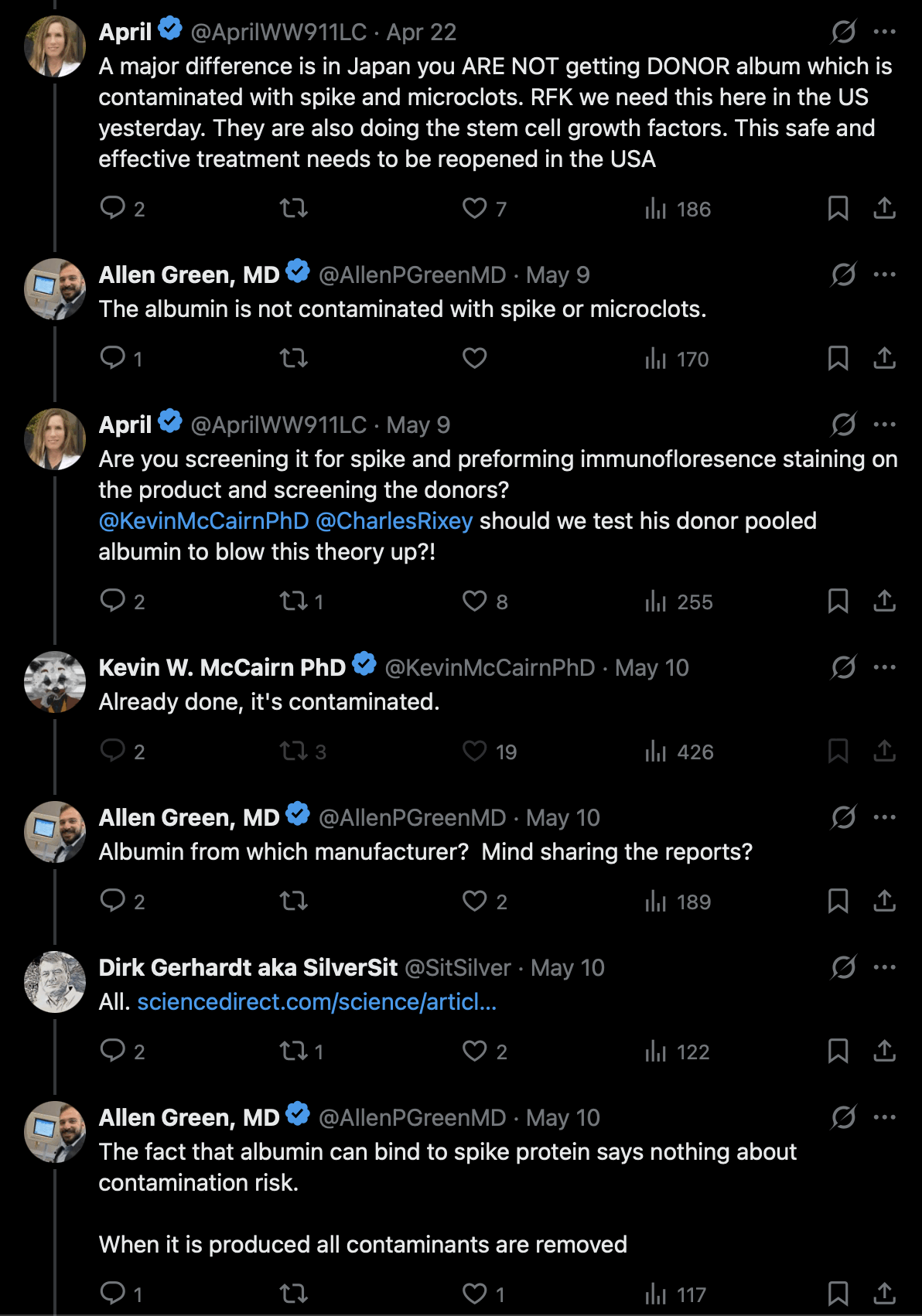Like Kevin McCairn's "Already done" tweet
The height and width of the screenshot is (1316, 922).
coord(489,751)
